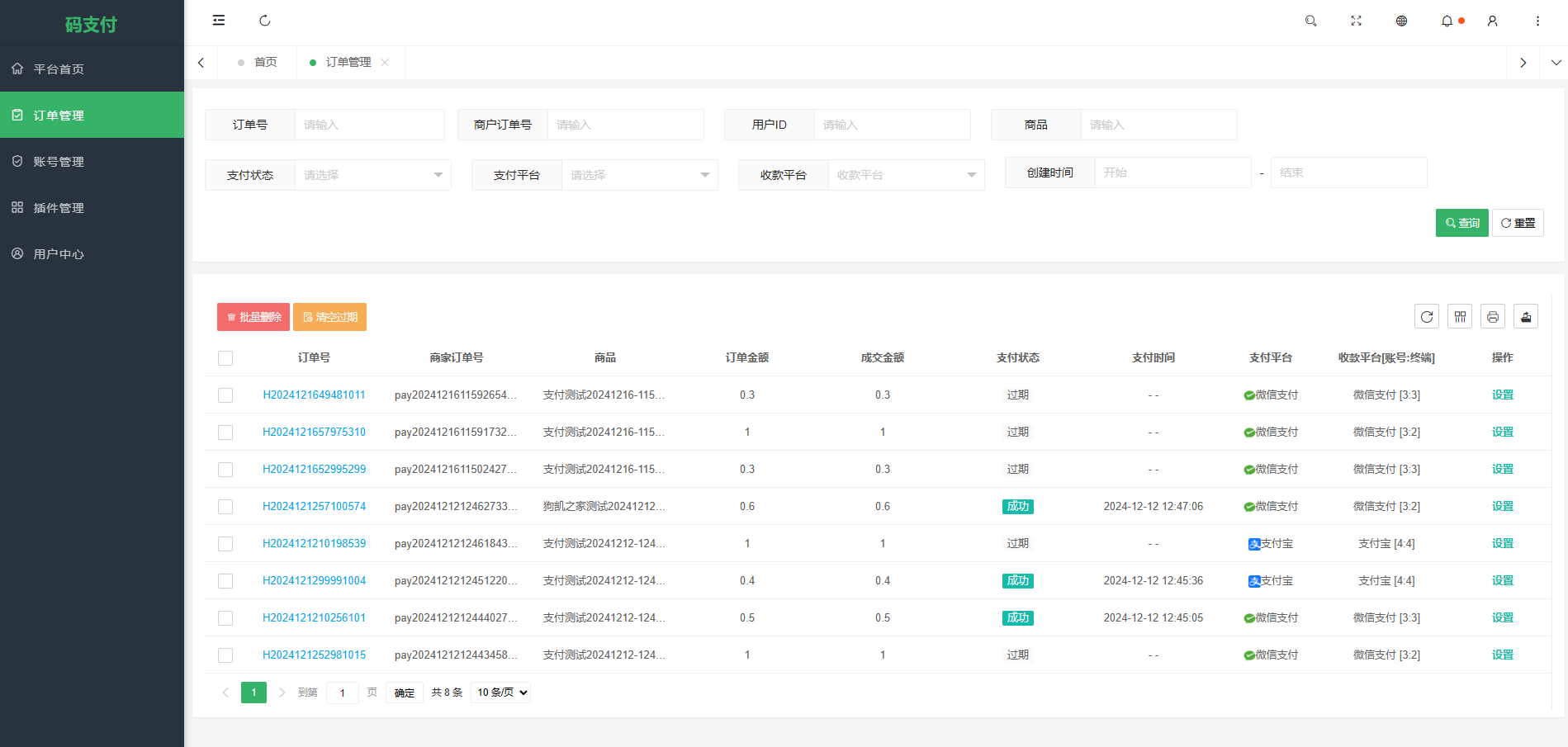Expand the 支付状态 dropdown

coord(372,175)
